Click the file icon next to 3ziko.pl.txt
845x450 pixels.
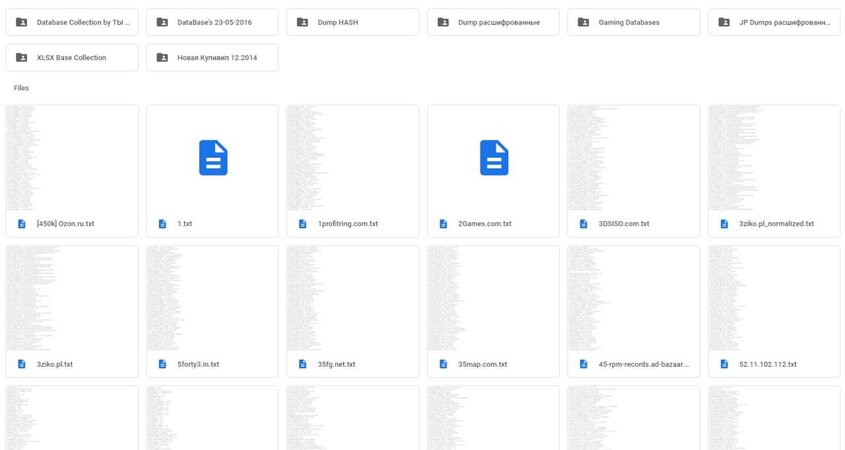pyautogui.click(x=22, y=364)
